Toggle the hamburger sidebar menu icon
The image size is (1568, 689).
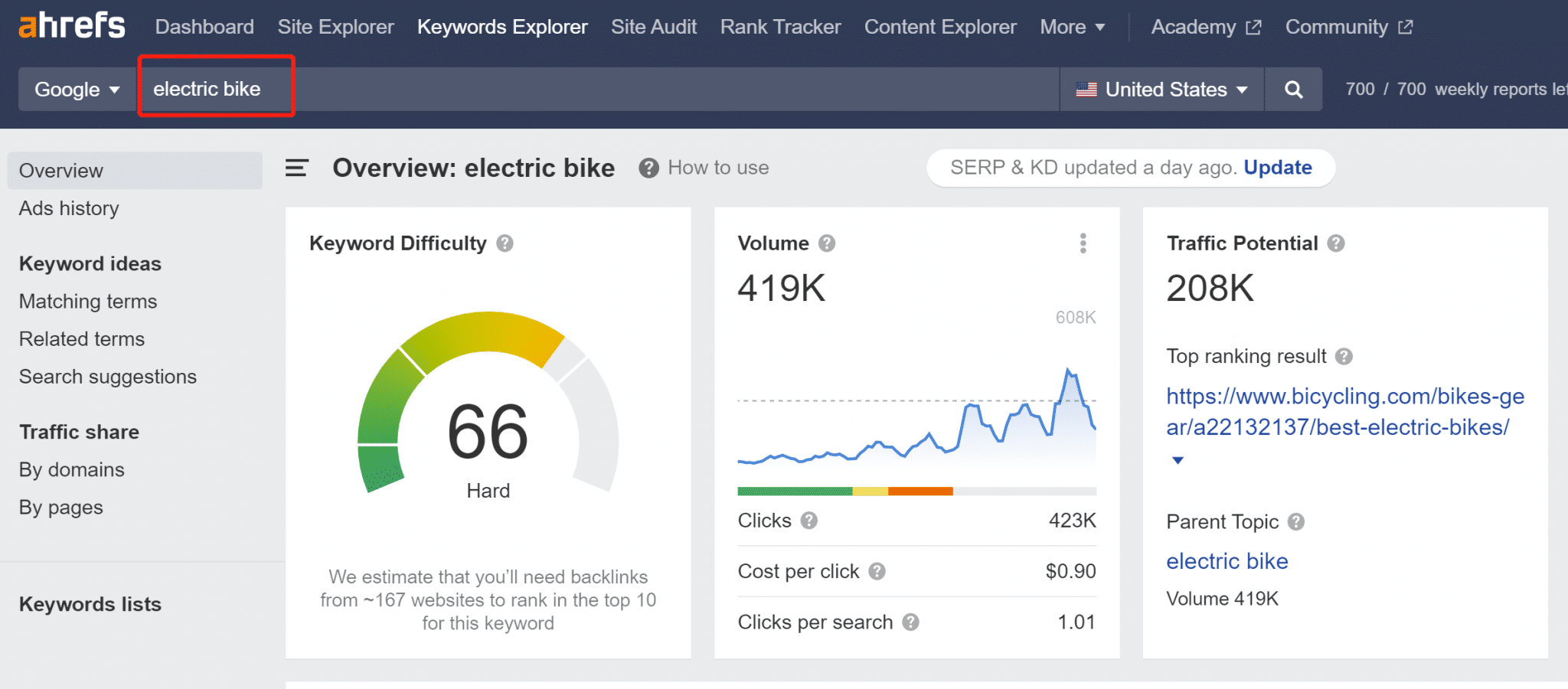(x=296, y=168)
